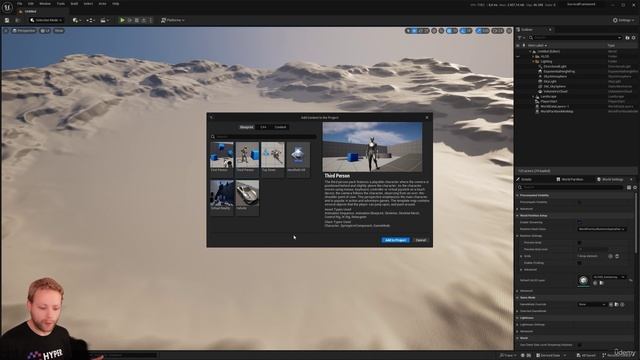Open the Selection Mode dropdown

tap(46, 20)
